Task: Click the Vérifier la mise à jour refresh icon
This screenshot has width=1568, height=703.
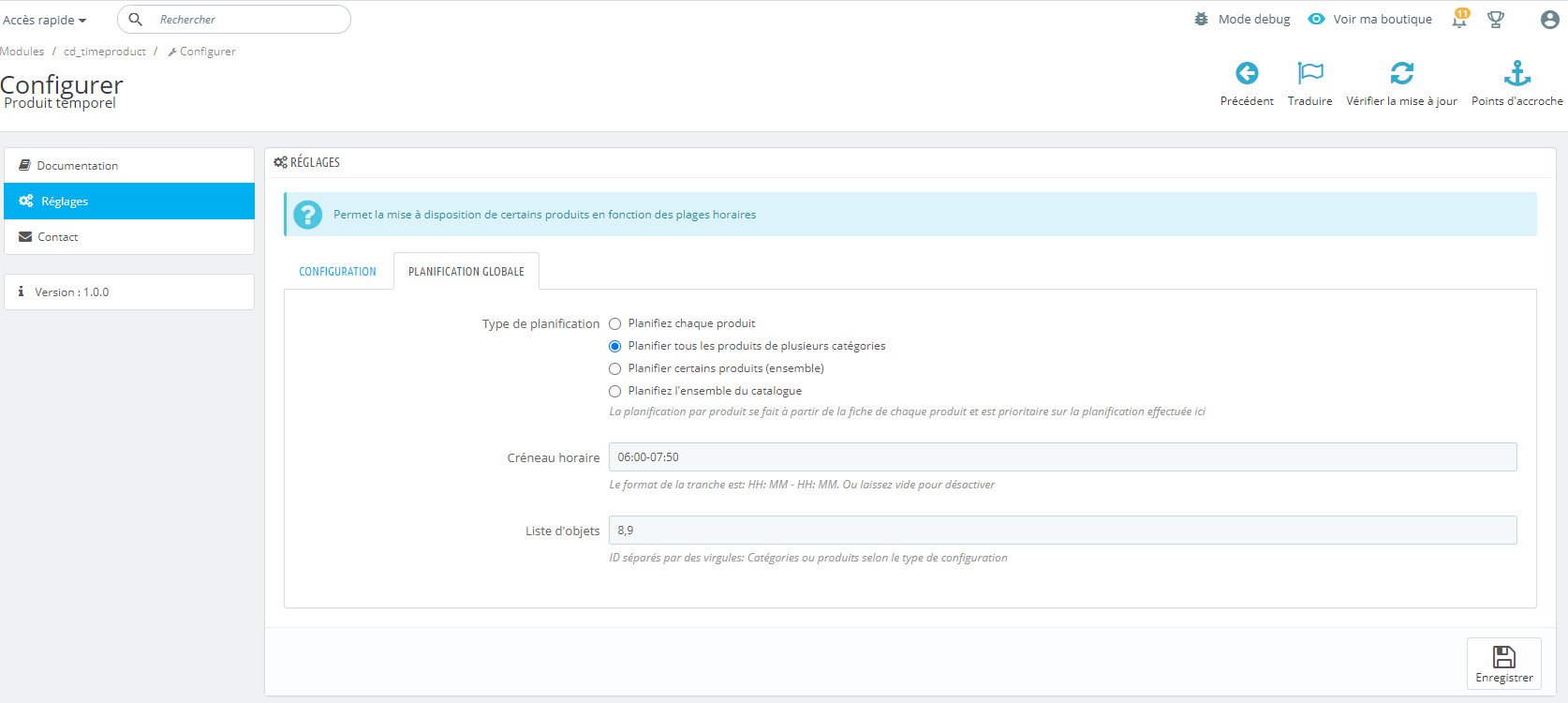Action: click(x=1401, y=73)
